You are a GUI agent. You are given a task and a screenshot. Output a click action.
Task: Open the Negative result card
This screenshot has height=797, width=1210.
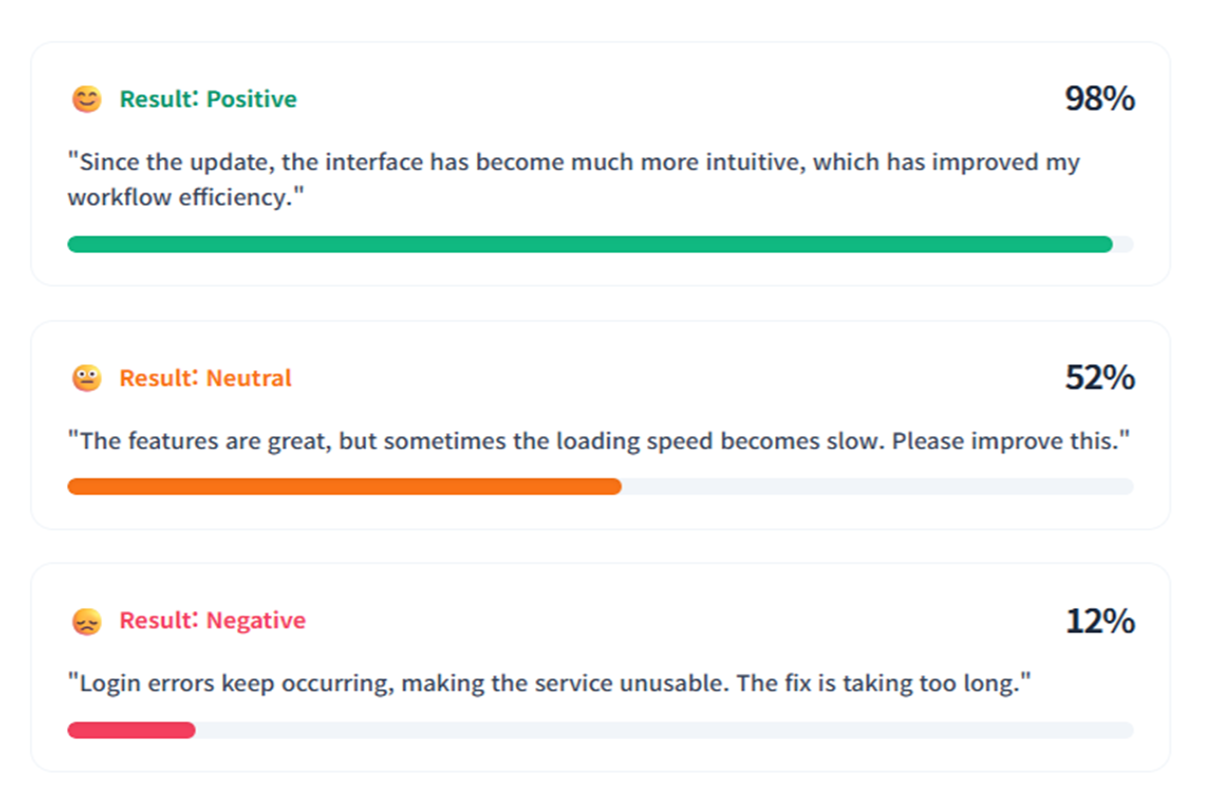click(x=600, y=667)
